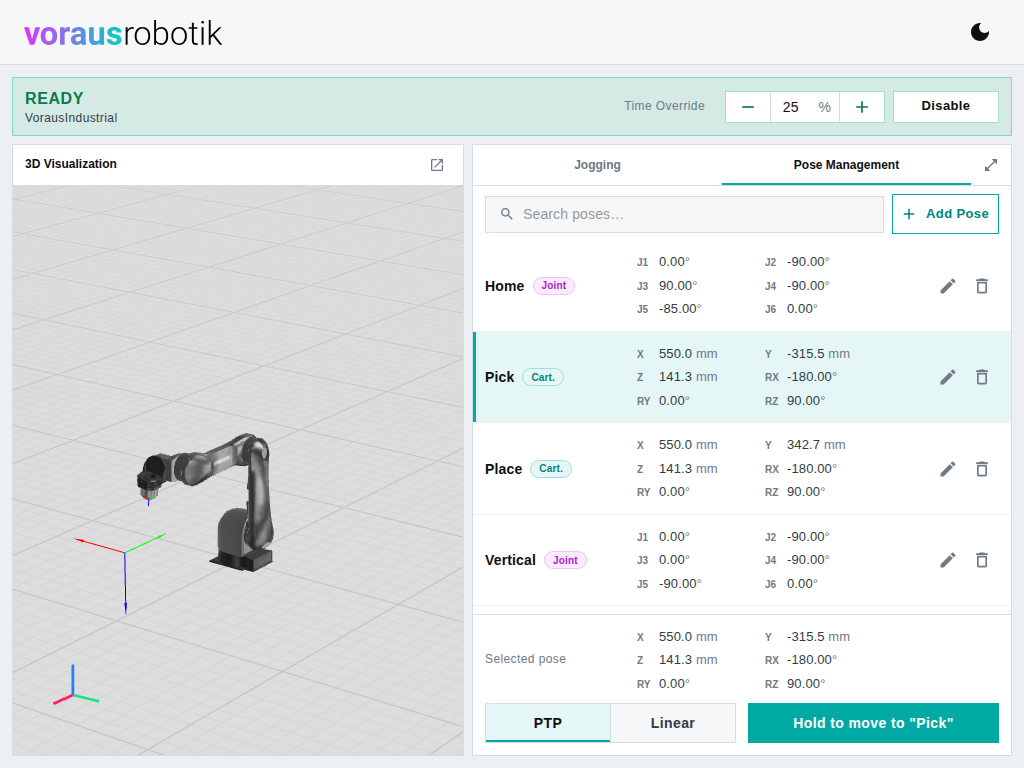The image size is (1024, 768).
Task: Edit the Home pose
Action: coord(948,286)
